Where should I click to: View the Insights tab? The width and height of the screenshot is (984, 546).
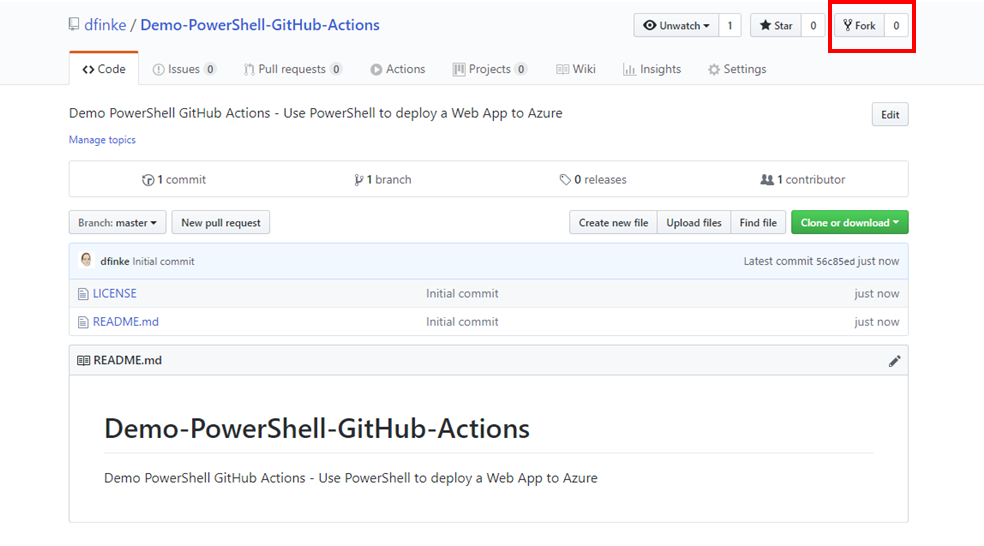point(652,69)
